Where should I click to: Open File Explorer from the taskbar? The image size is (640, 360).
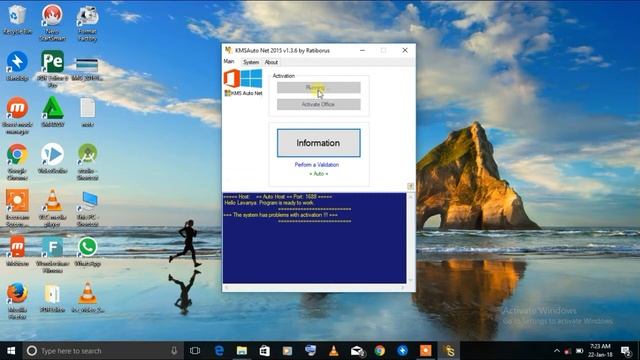(242, 351)
